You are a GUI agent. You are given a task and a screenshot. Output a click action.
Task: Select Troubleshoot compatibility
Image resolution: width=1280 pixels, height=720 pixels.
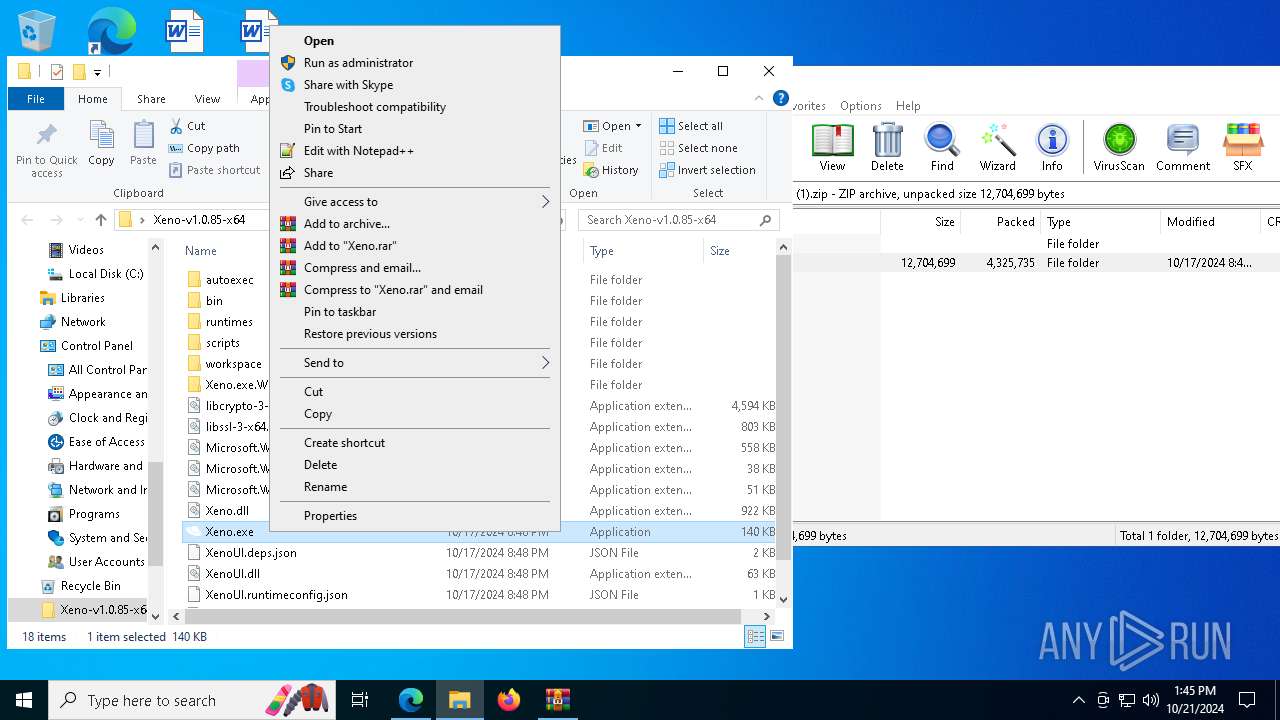click(415, 107)
